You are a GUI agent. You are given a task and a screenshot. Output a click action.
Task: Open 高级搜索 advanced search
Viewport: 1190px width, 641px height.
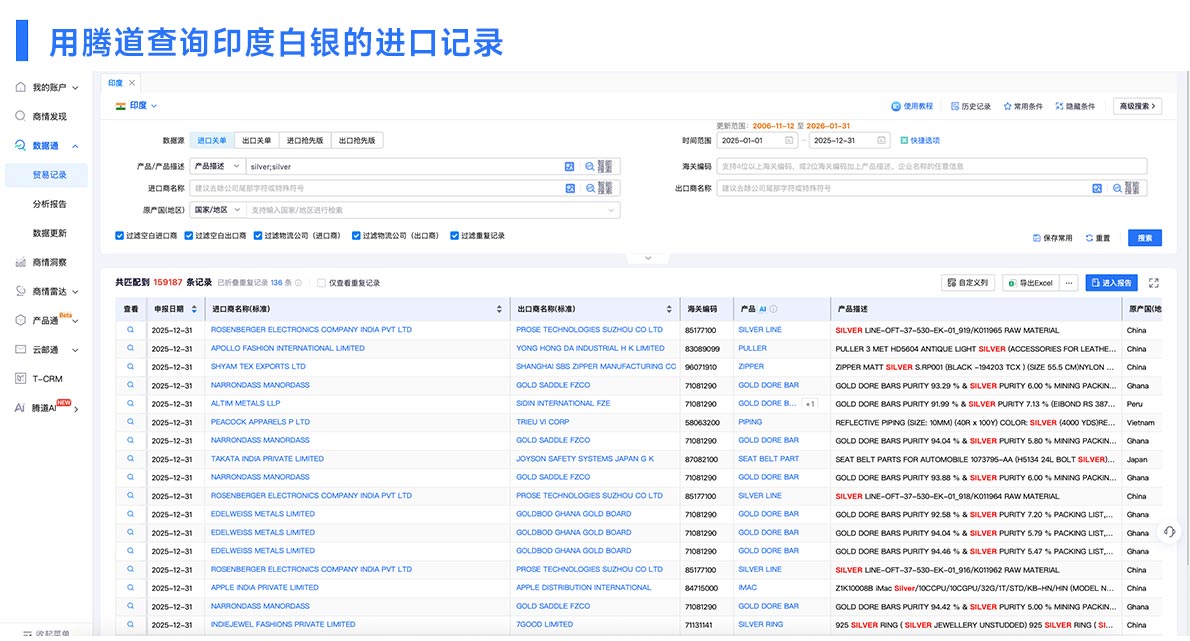(x=1136, y=106)
